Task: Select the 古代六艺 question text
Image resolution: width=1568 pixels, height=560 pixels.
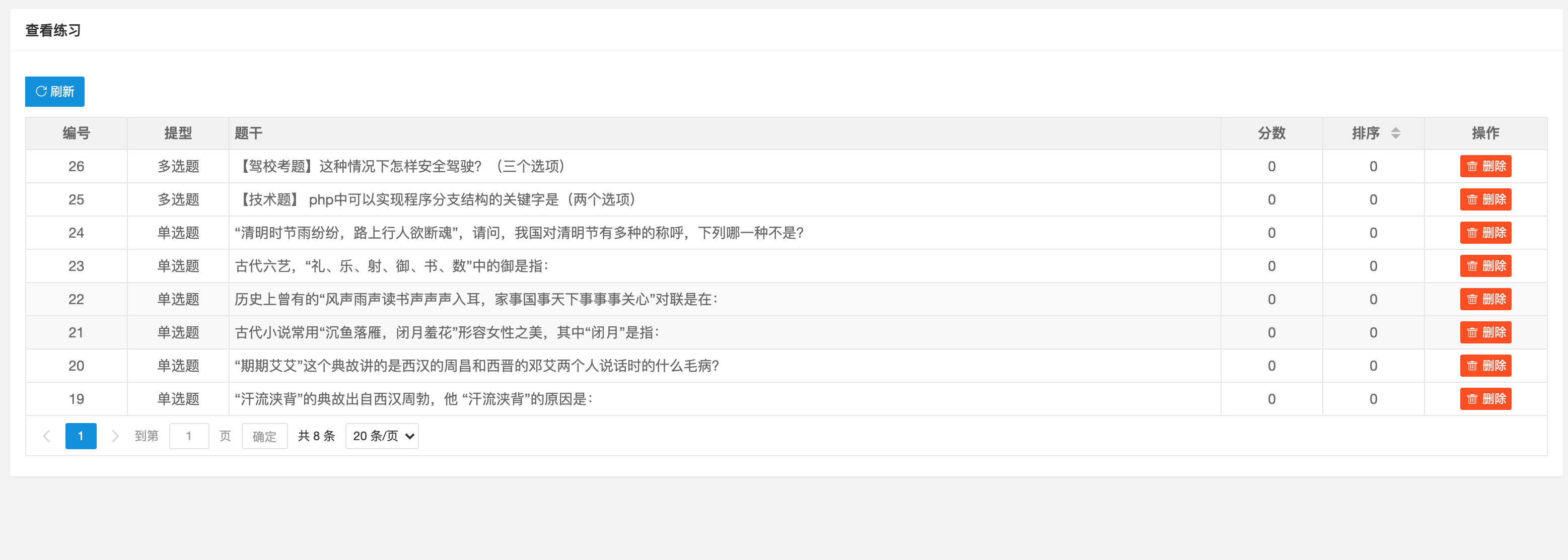Action: tap(392, 266)
